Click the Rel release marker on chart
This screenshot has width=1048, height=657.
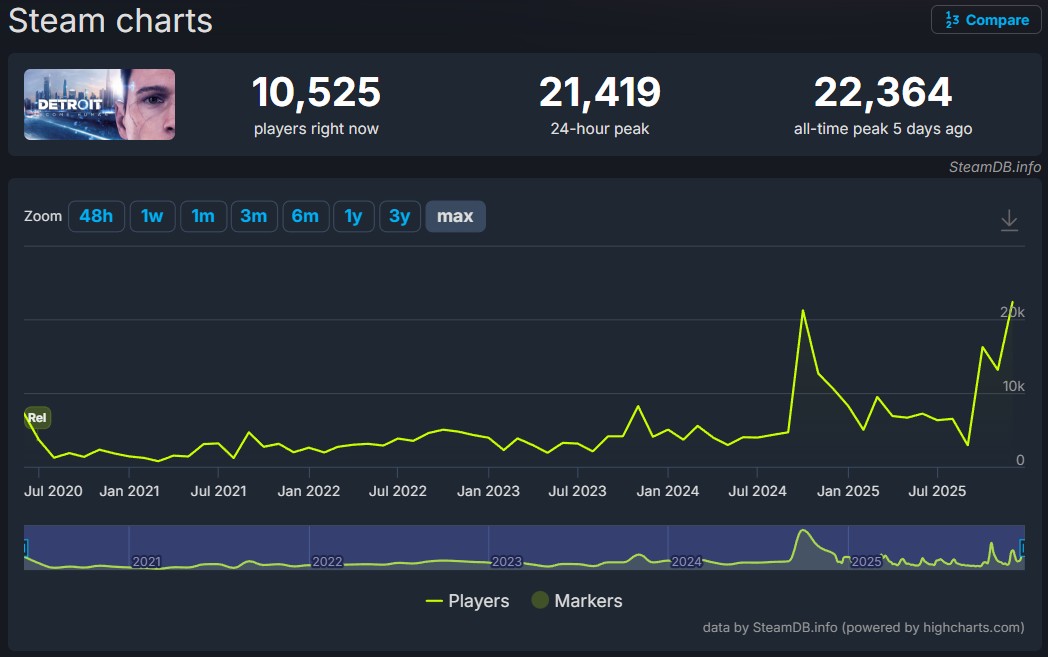coord(37,417)
